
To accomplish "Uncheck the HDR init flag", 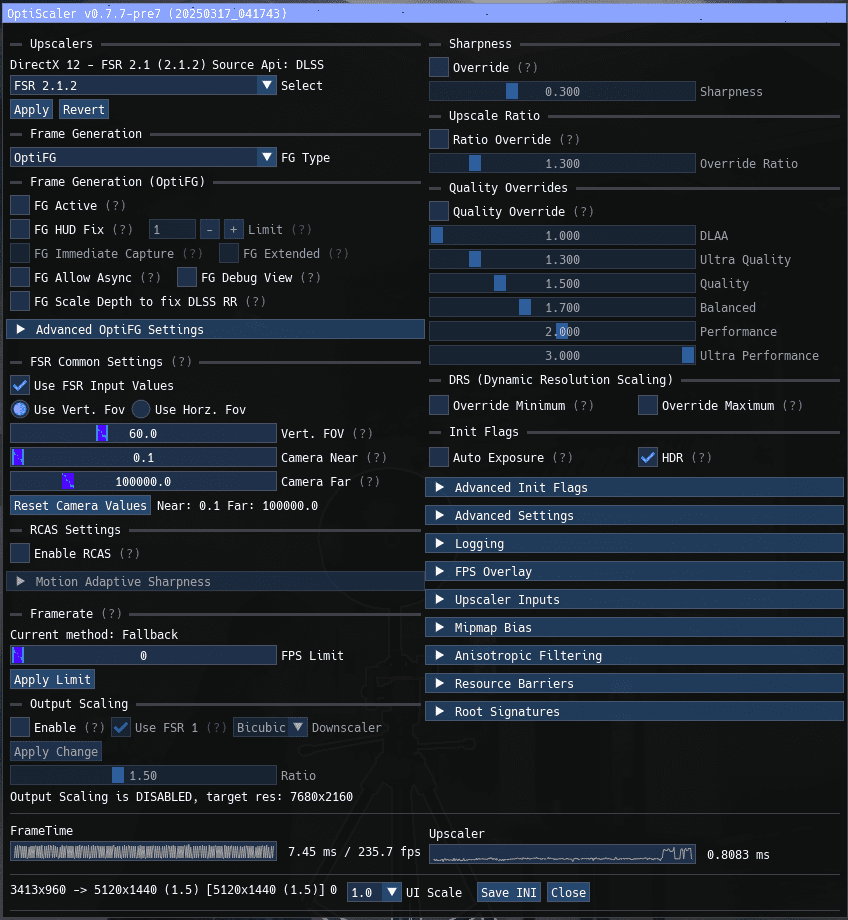I will point(648,457).
